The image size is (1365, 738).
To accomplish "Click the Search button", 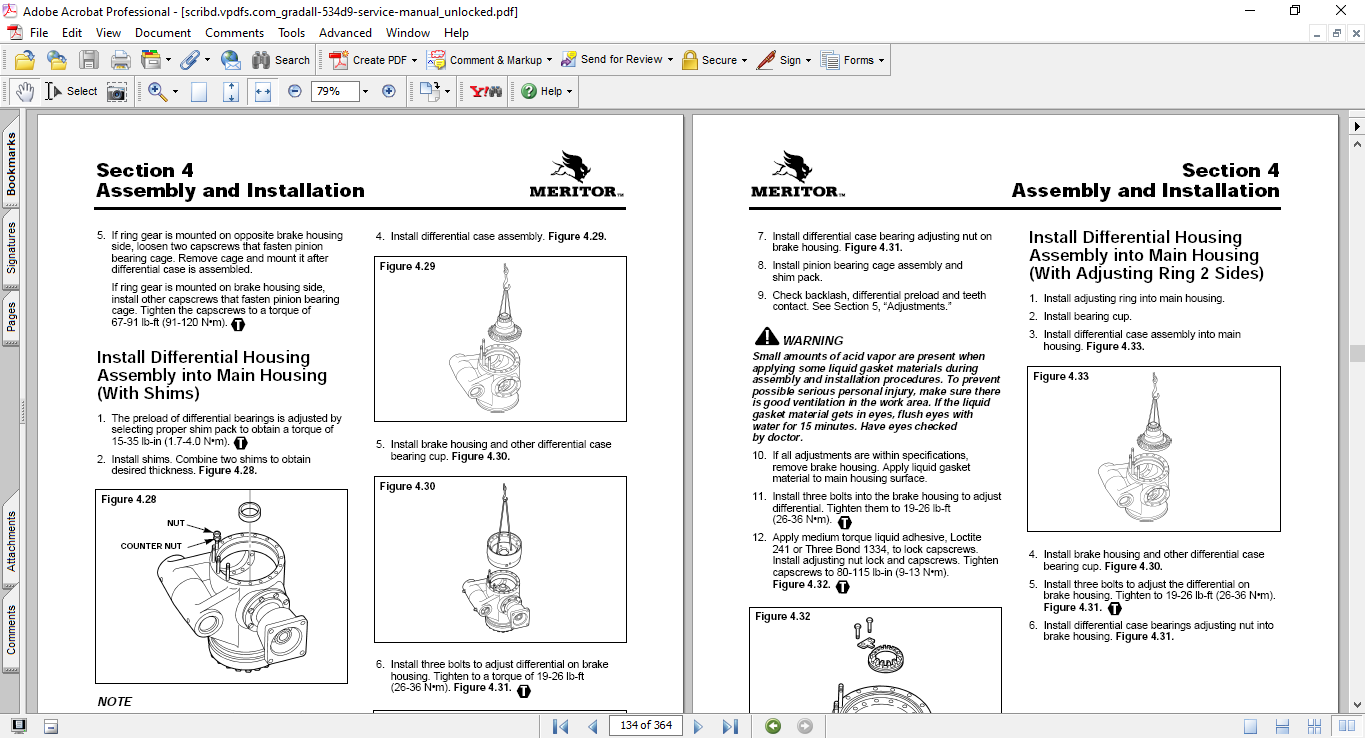I will 281,60.
